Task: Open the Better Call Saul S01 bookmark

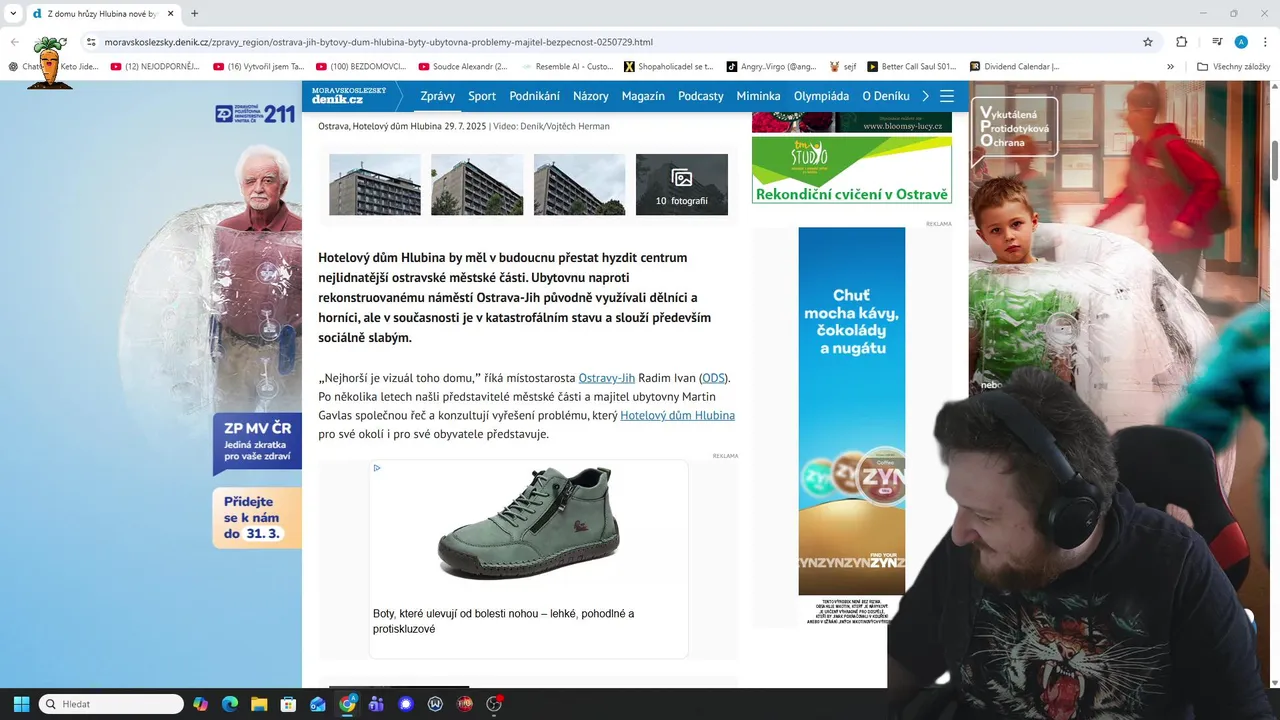Action: [912, 67]
